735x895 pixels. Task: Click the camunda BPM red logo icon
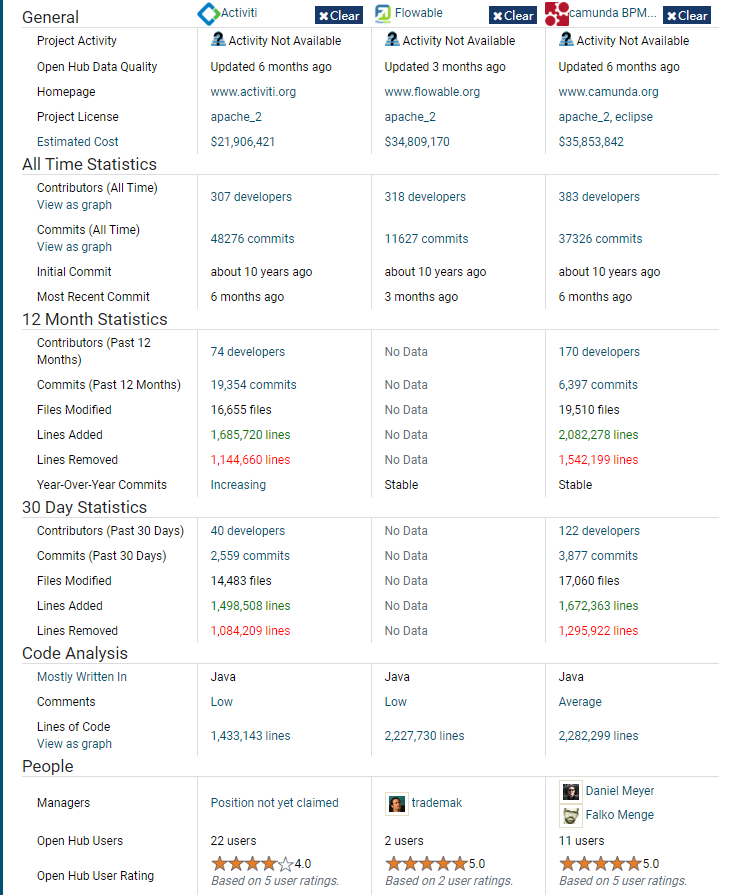tap(556, 14)
